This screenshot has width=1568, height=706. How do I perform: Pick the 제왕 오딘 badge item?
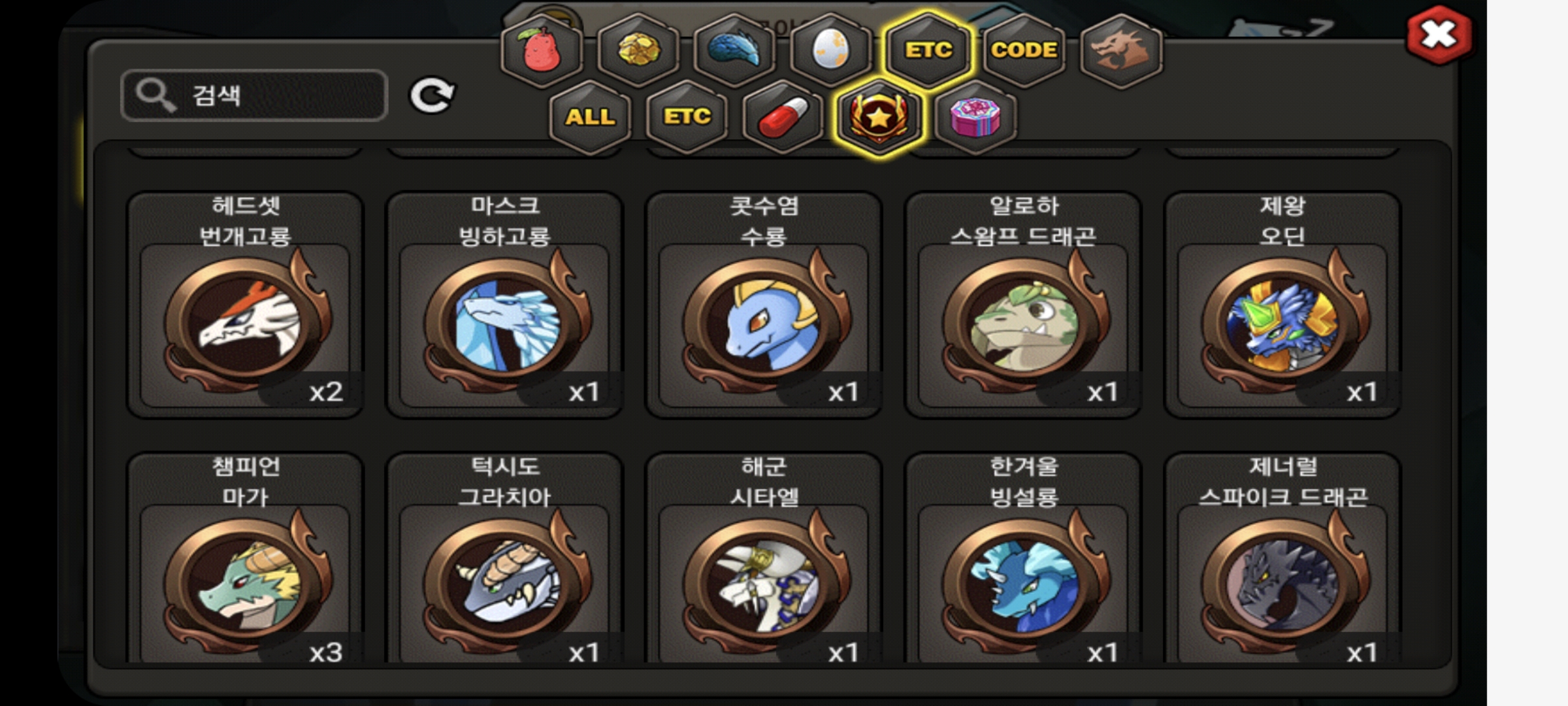(1282, 305)
